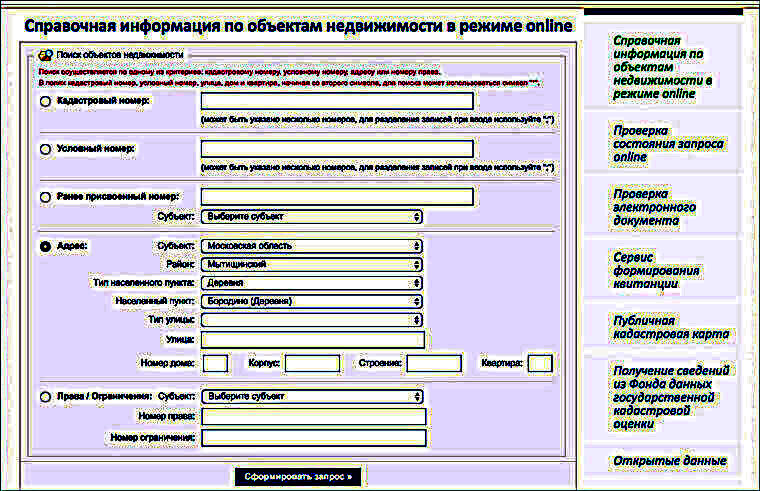Click the Корпус field

click(x=312, y=364)
